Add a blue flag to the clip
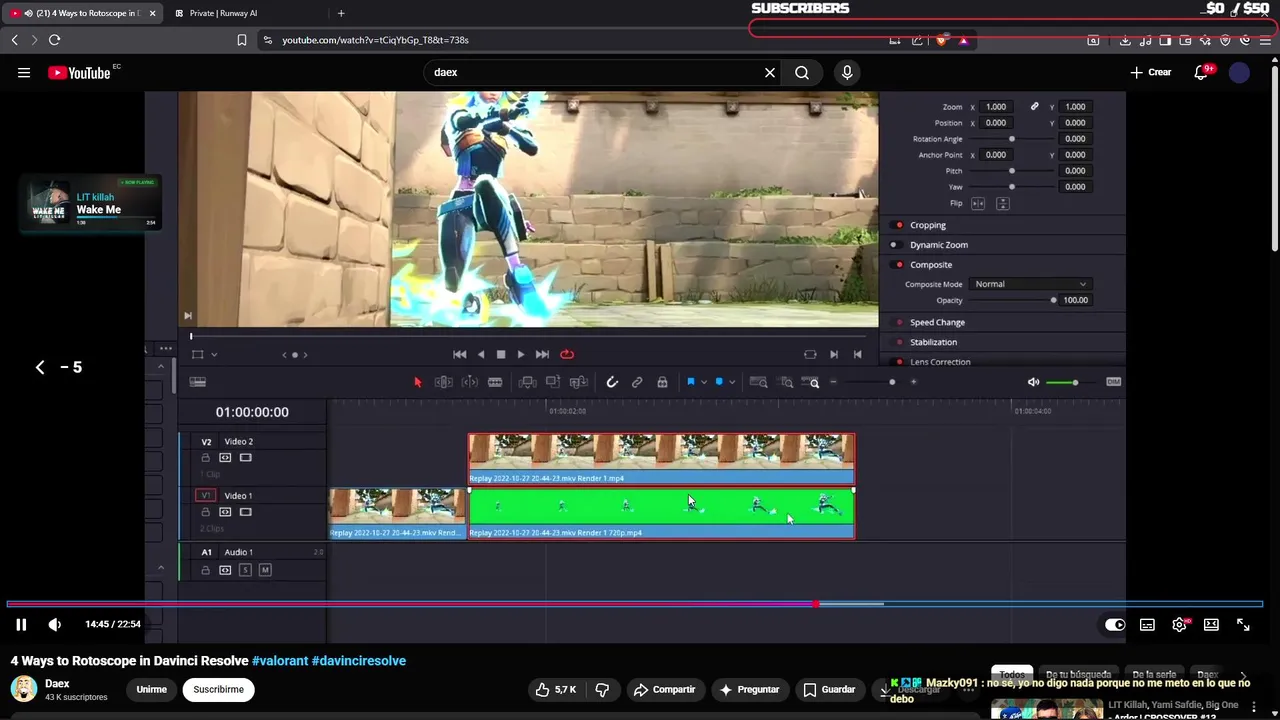 (x=690, y=382)
